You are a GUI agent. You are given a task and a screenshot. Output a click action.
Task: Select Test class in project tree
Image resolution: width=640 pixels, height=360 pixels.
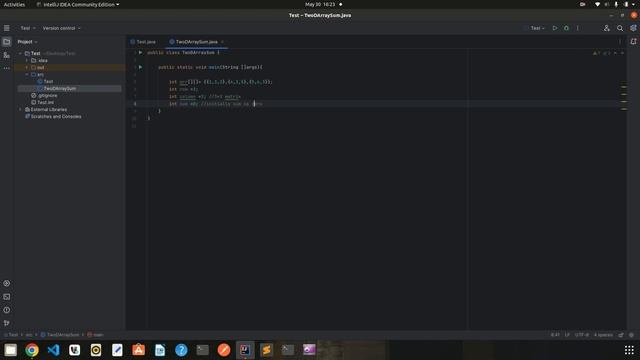click(x=48, y=82)
